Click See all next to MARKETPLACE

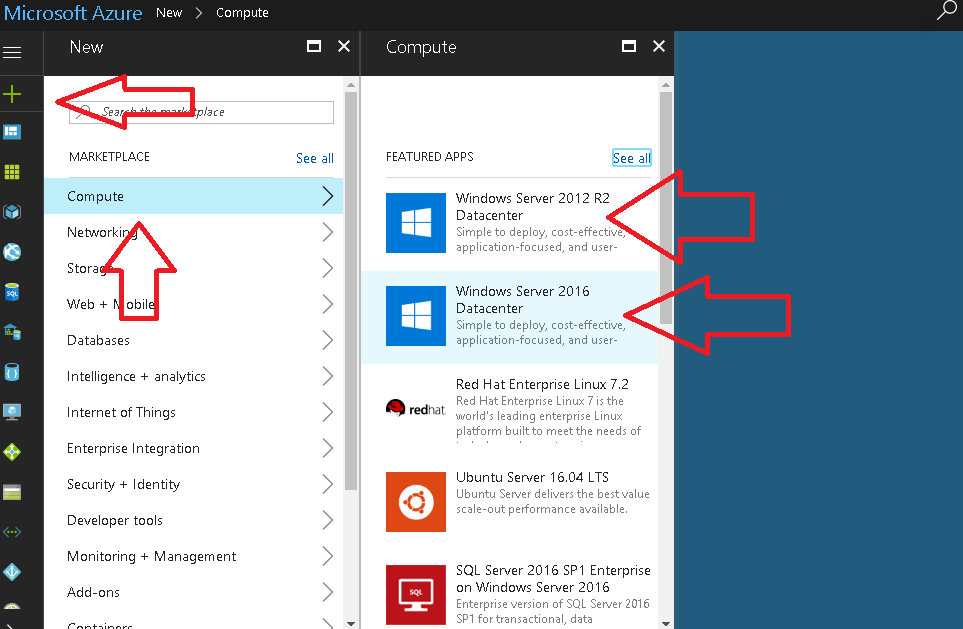point(314,158)
